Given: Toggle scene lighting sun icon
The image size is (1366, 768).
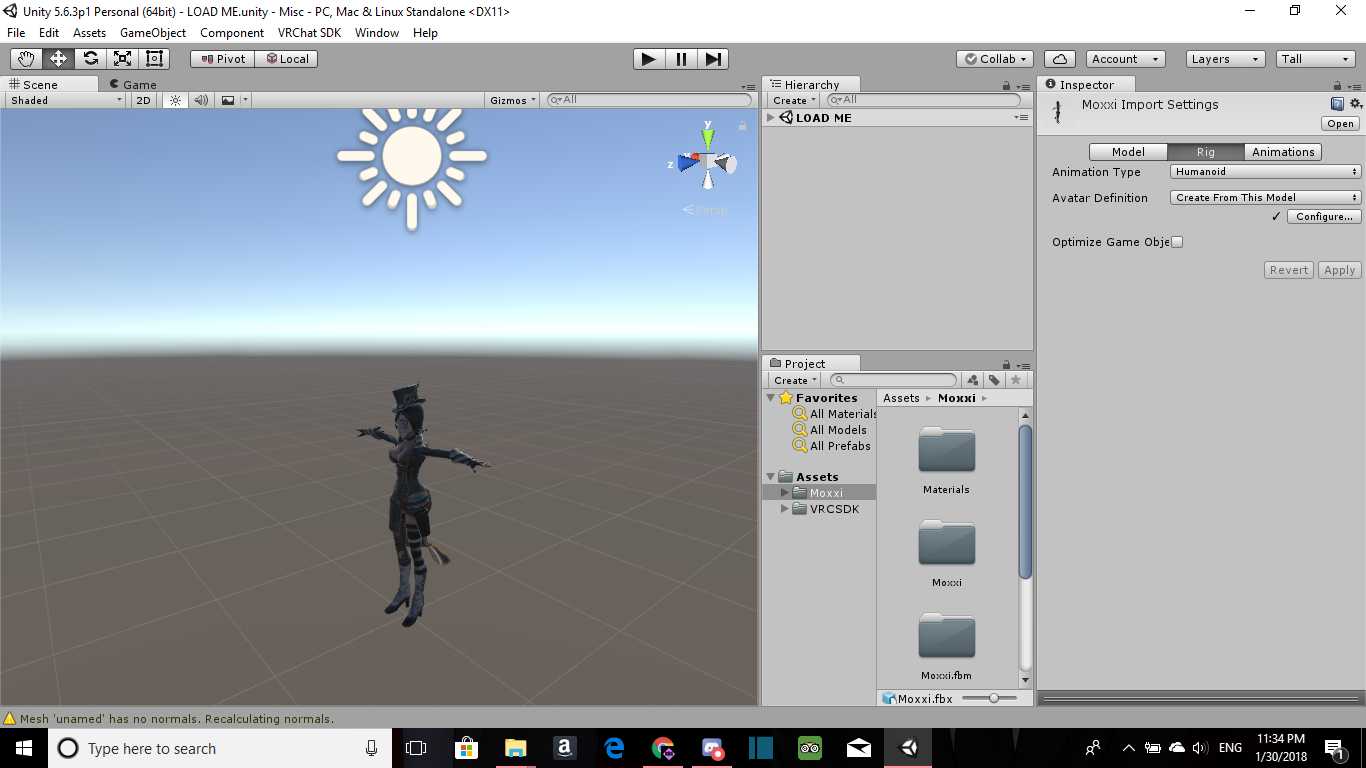Looking at the screenshot, I should (176, 100).
